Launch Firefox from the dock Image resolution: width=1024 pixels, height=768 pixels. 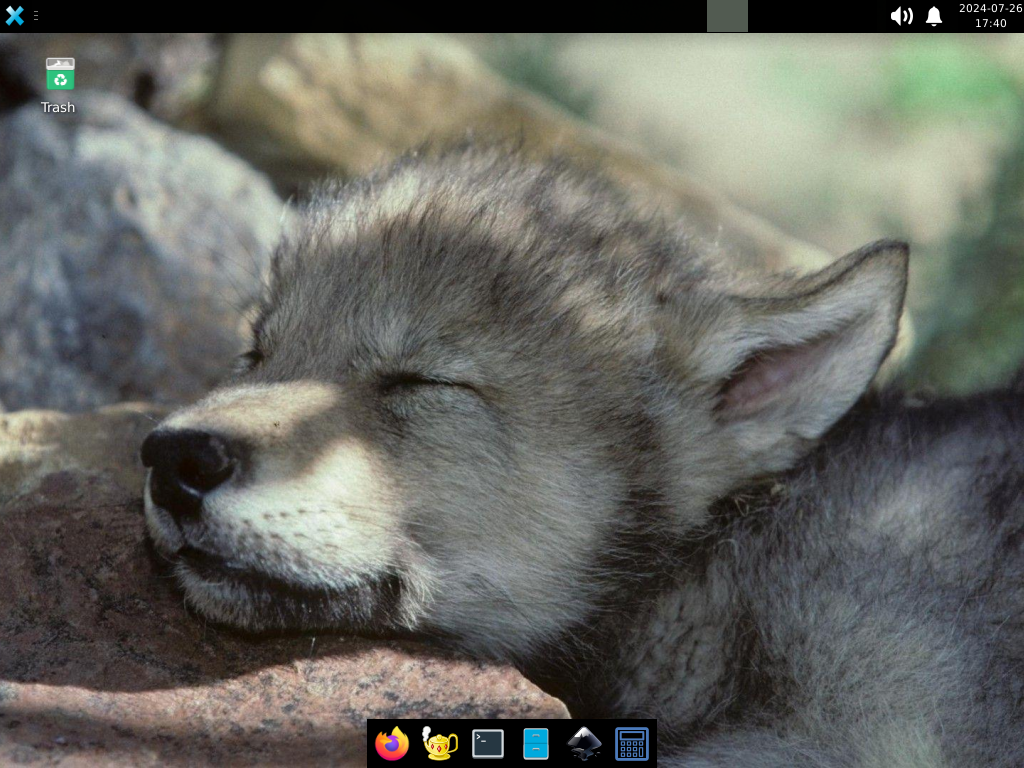392,743
